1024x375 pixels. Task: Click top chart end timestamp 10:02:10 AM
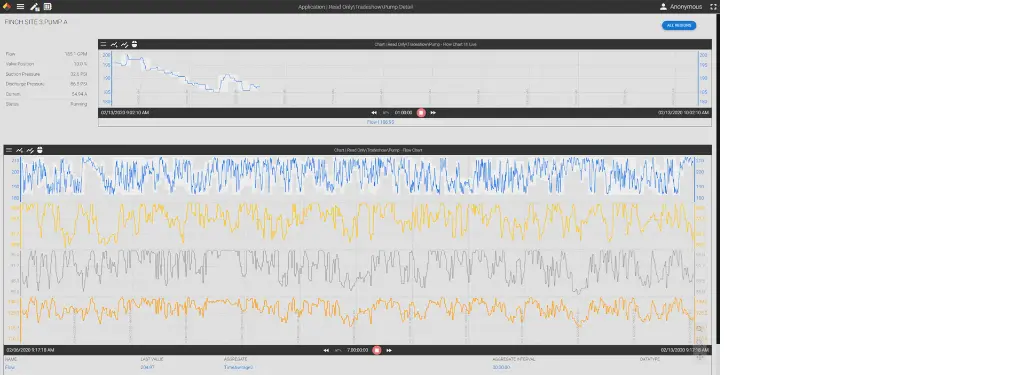point(684,113)
